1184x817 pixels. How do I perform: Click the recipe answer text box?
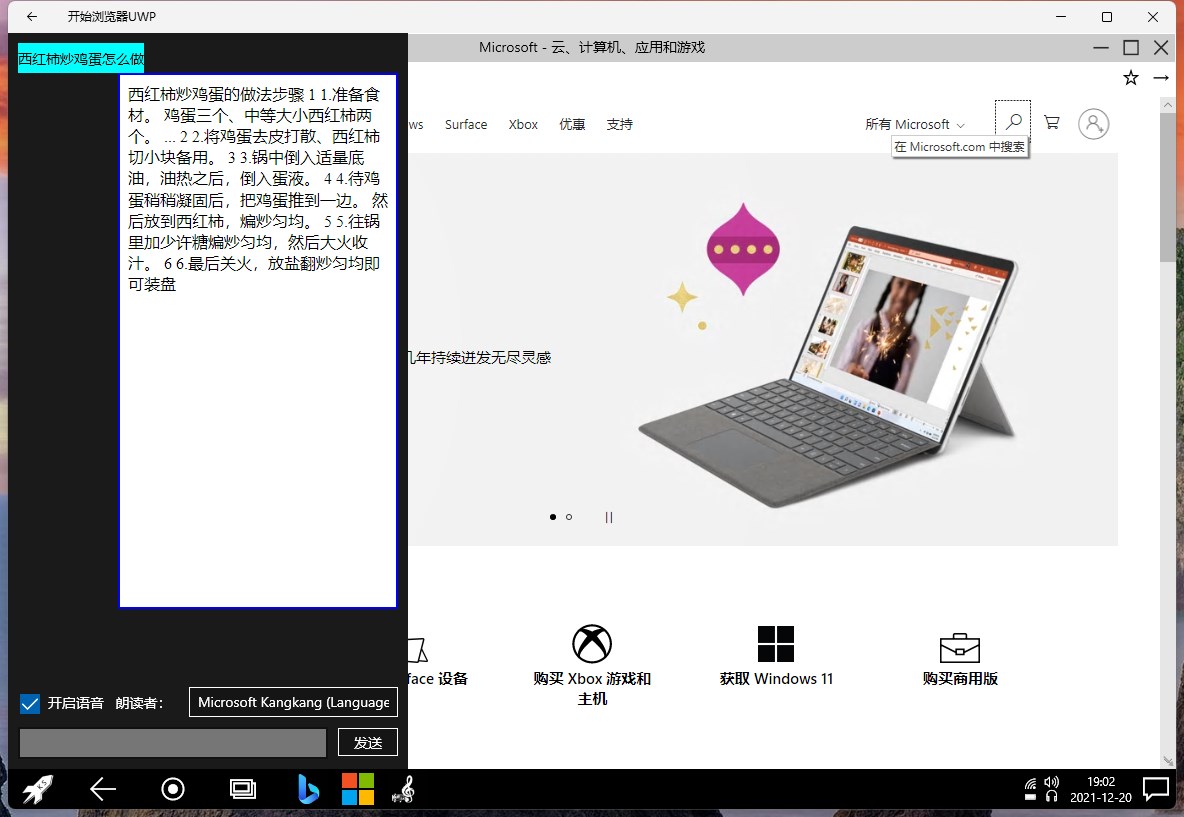257,341
